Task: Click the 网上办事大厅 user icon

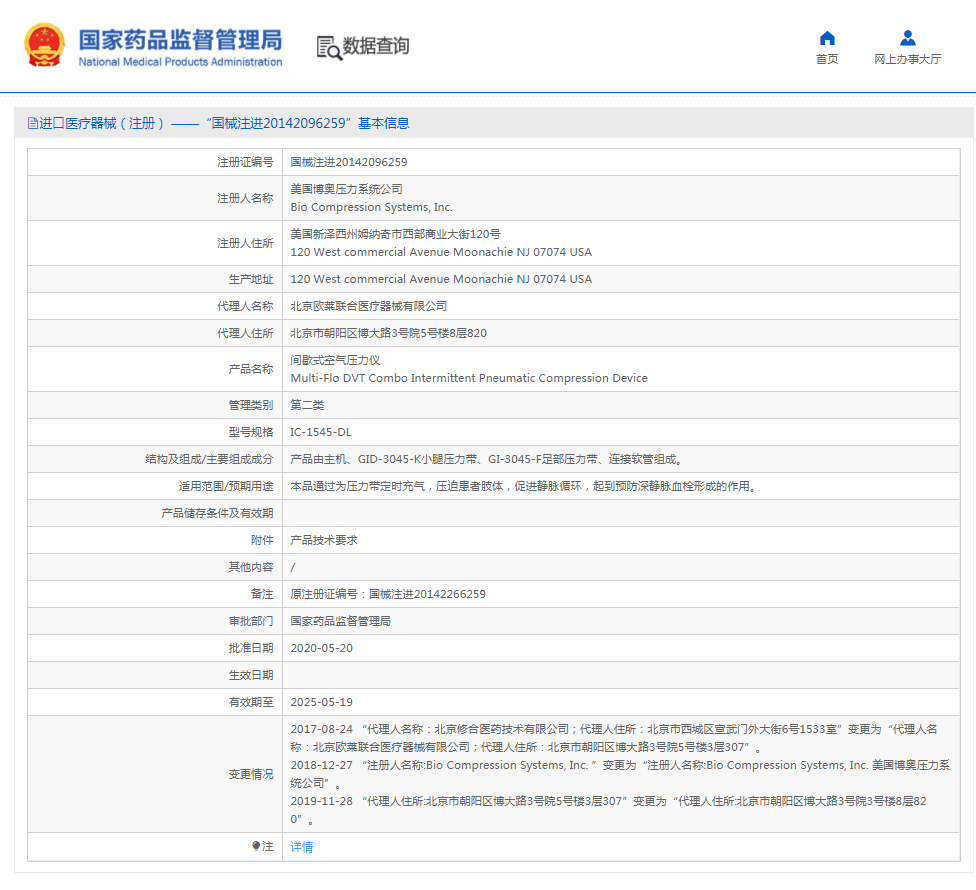Action: tap(907, 38)
